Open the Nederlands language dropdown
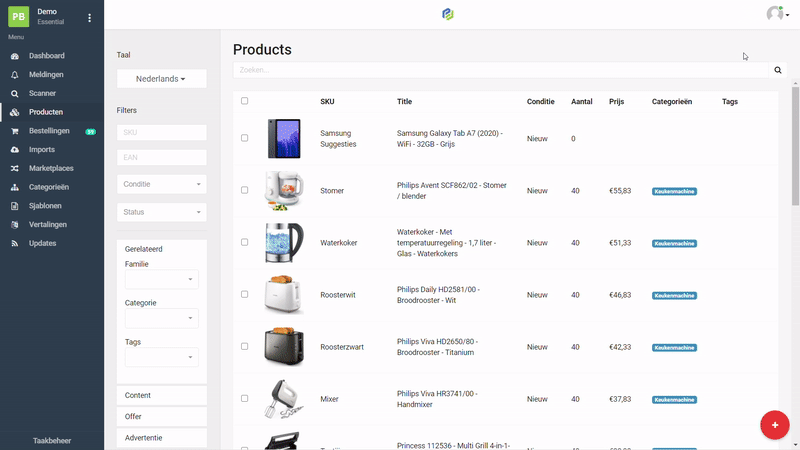Viewport: 800px width, 450px height. 161,79
